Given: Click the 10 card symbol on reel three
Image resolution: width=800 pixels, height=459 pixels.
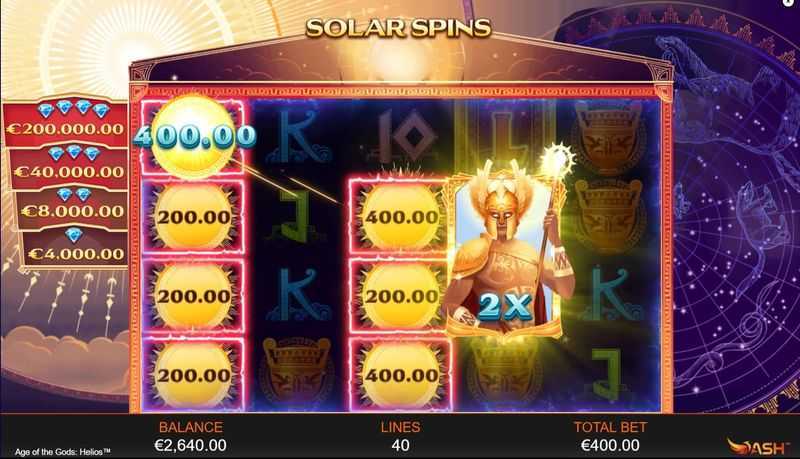Looking at the screenshot, I should click(402, 136).
